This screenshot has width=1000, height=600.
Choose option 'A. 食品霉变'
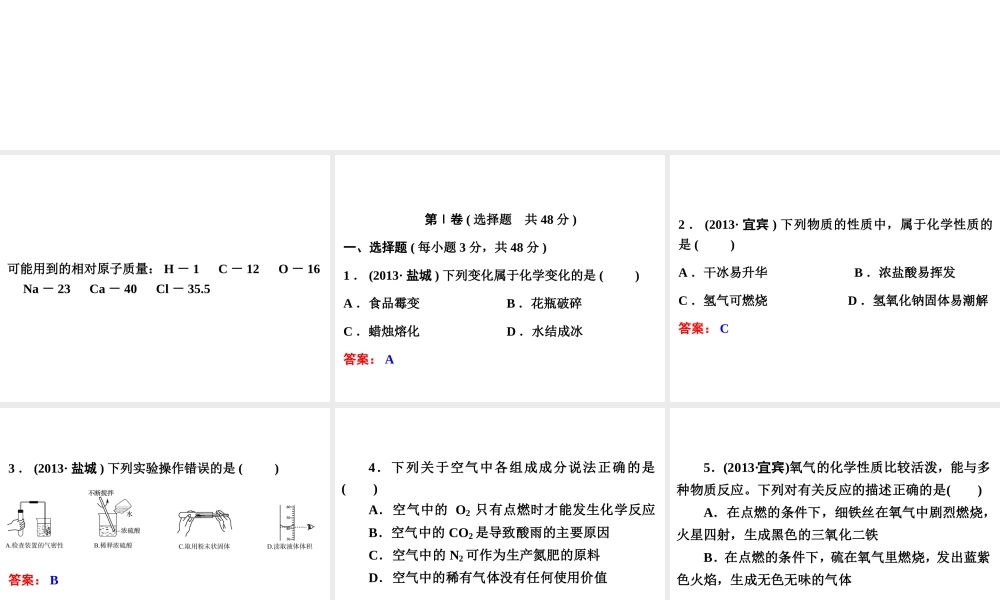pyautogui.click(x=381, y=304)
